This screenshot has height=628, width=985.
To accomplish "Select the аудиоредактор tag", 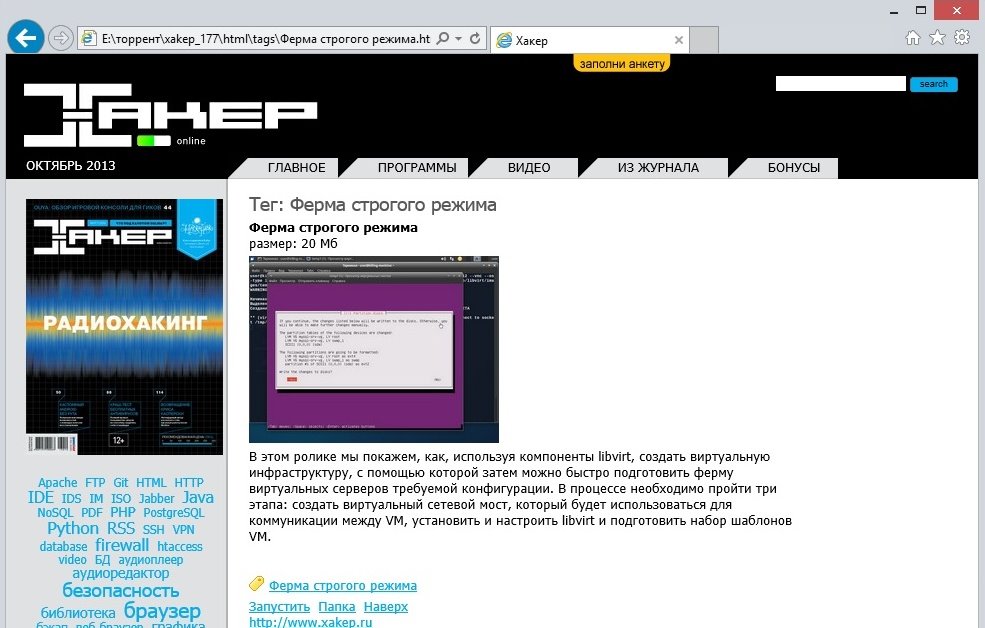I will pyautogui.click(x=121, y=573).
